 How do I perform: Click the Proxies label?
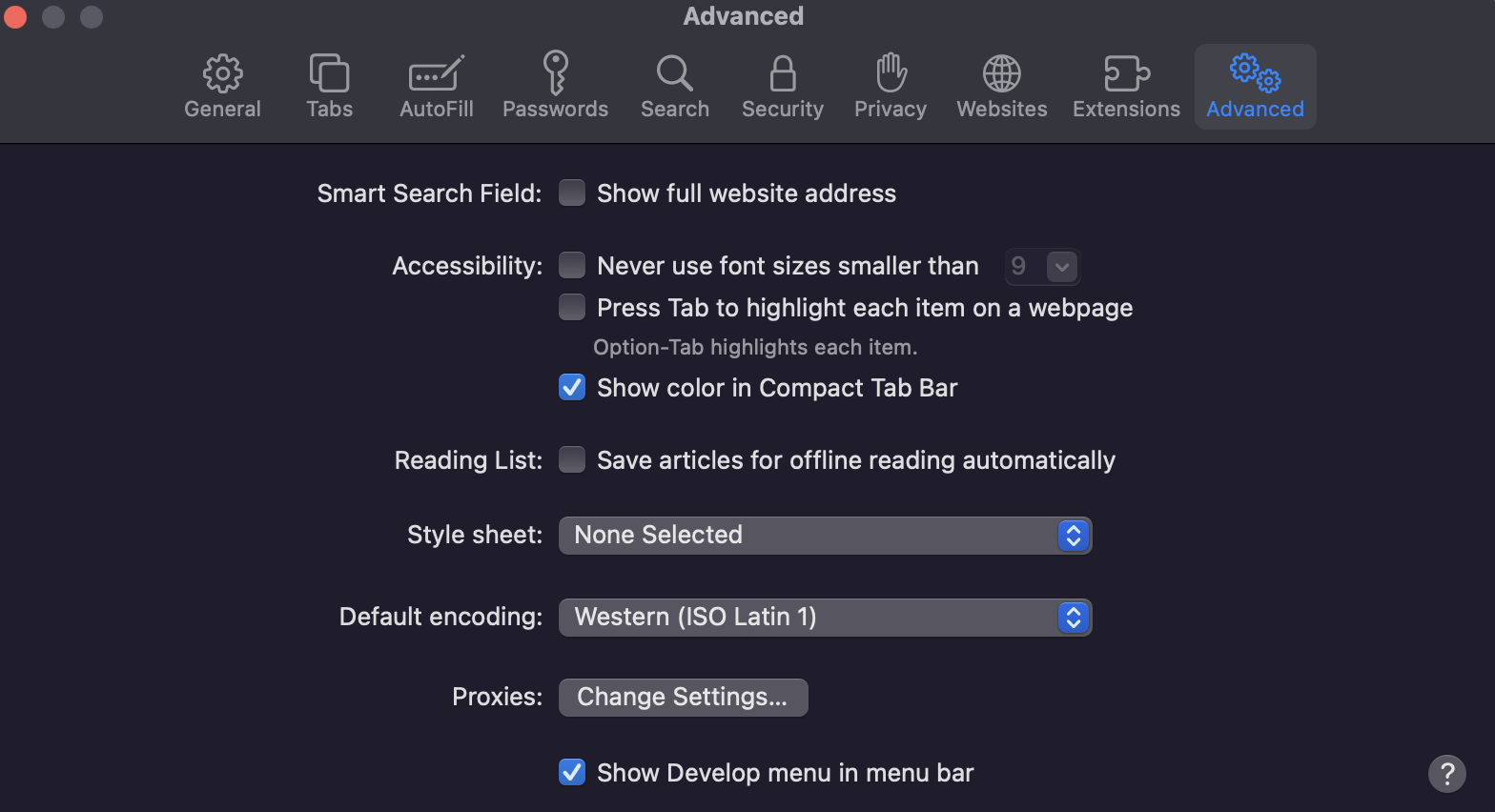coord(497,697)
